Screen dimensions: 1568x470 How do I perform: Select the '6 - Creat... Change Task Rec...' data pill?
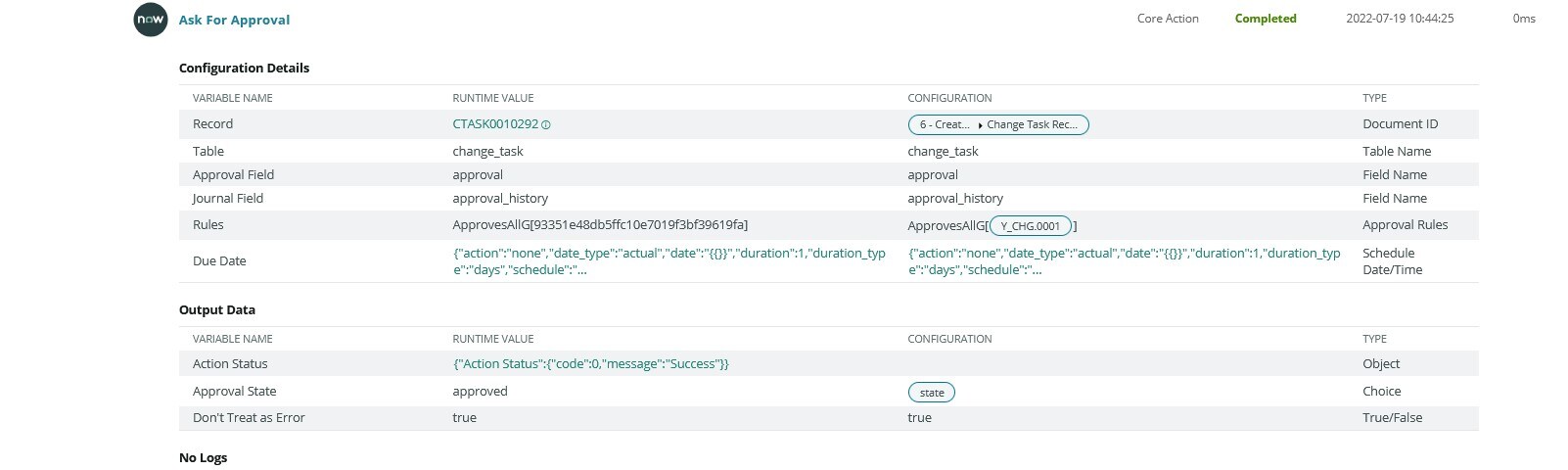pos(998,124)
